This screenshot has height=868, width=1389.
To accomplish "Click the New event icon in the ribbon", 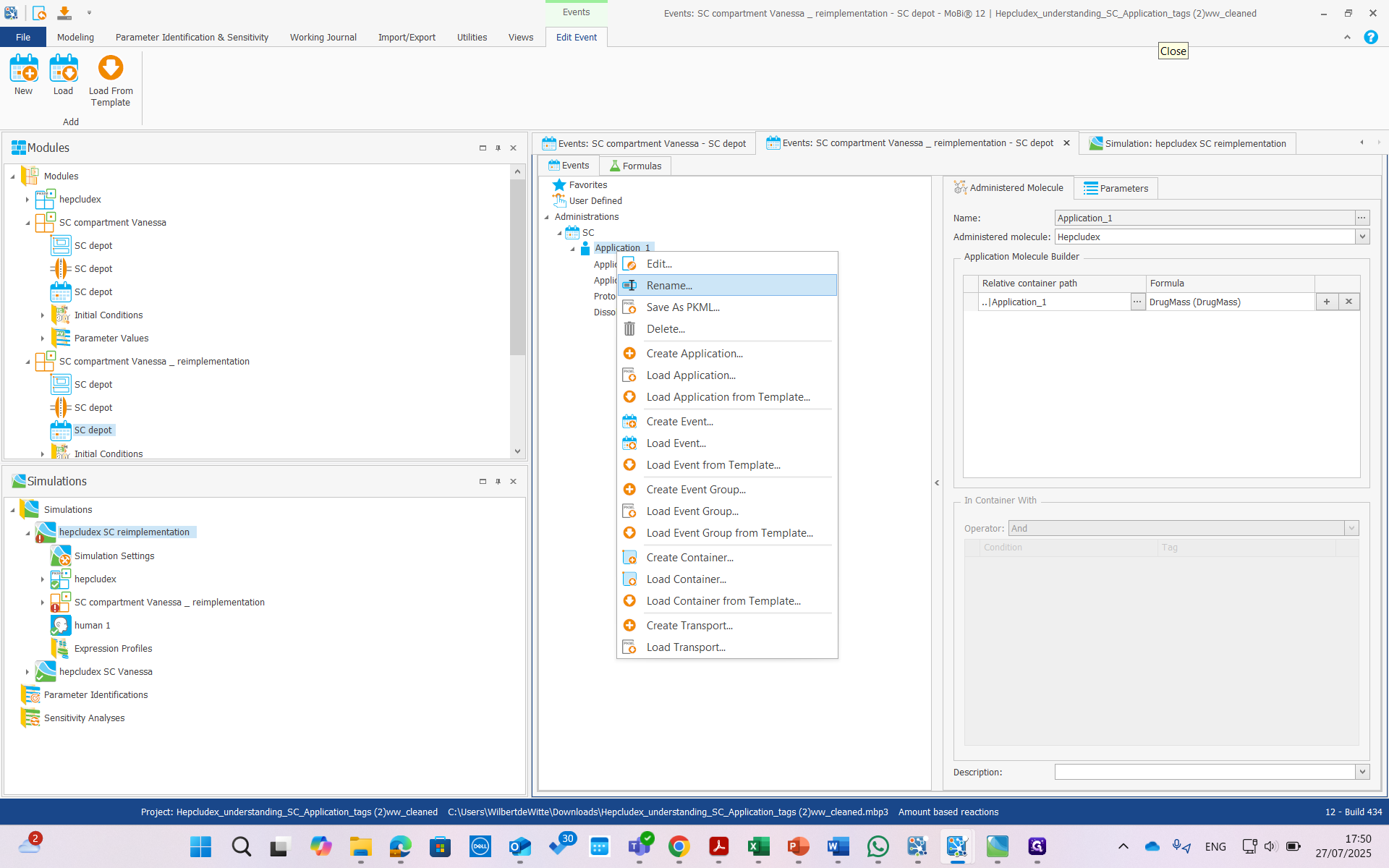I will 23,69.
